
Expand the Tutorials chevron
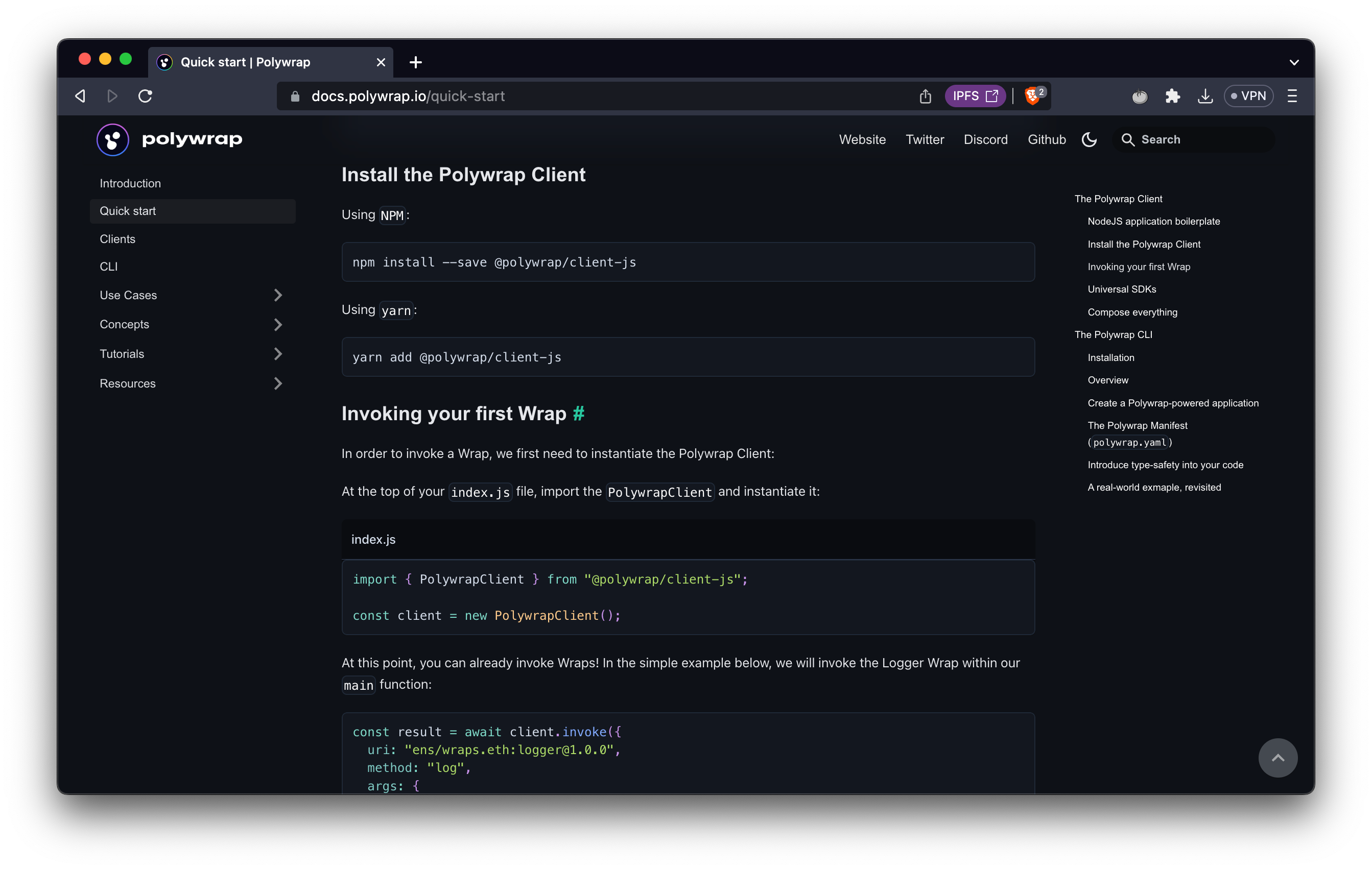click(278, 354)
